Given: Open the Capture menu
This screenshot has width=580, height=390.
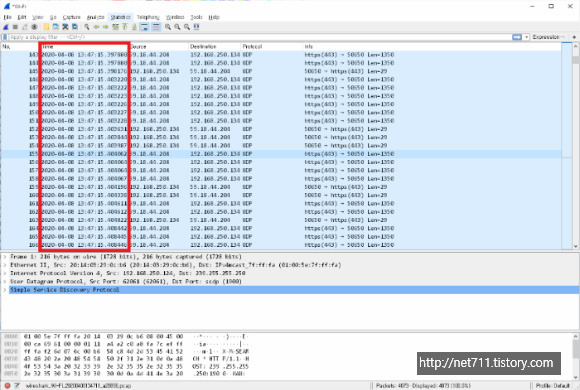Looking at the screenshot, I should point(71,17).
